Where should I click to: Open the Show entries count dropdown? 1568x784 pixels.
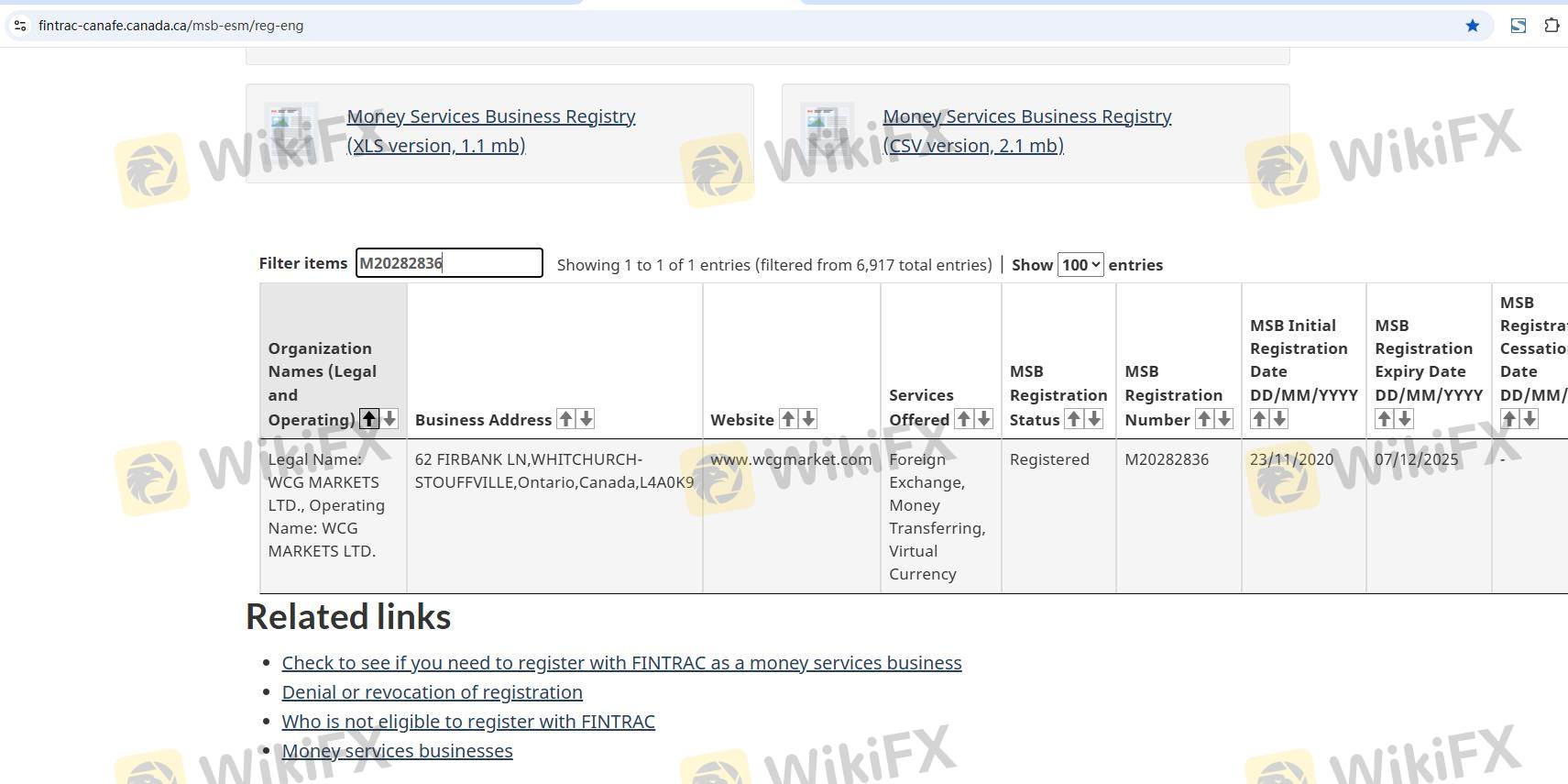coord(1080,265)
